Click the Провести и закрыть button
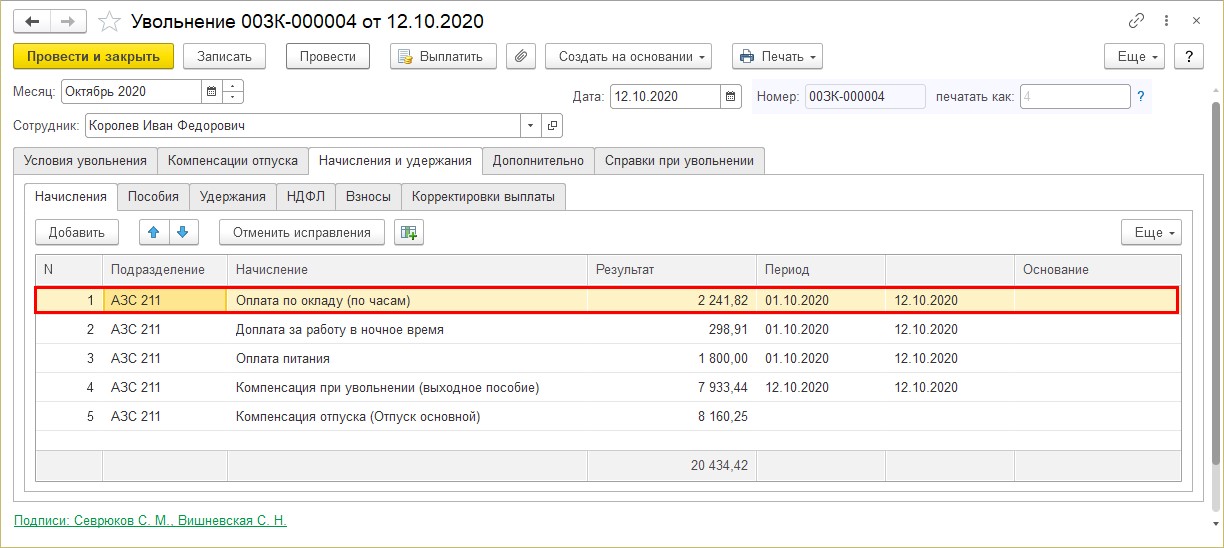This screenshot has height=548, width=1224. tap(94, 56)
